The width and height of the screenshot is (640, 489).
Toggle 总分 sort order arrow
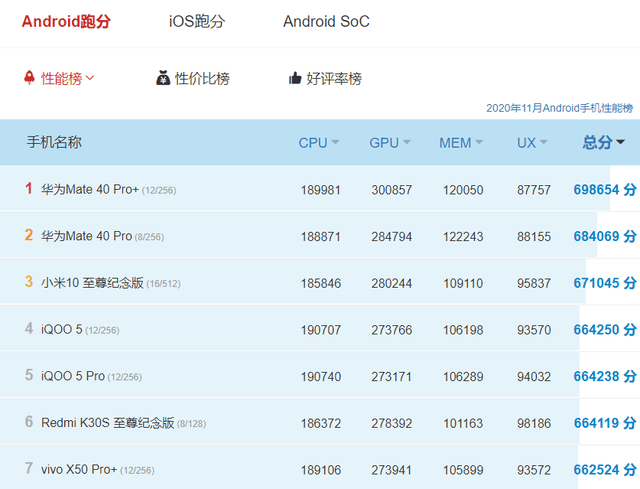coord(620,143)
